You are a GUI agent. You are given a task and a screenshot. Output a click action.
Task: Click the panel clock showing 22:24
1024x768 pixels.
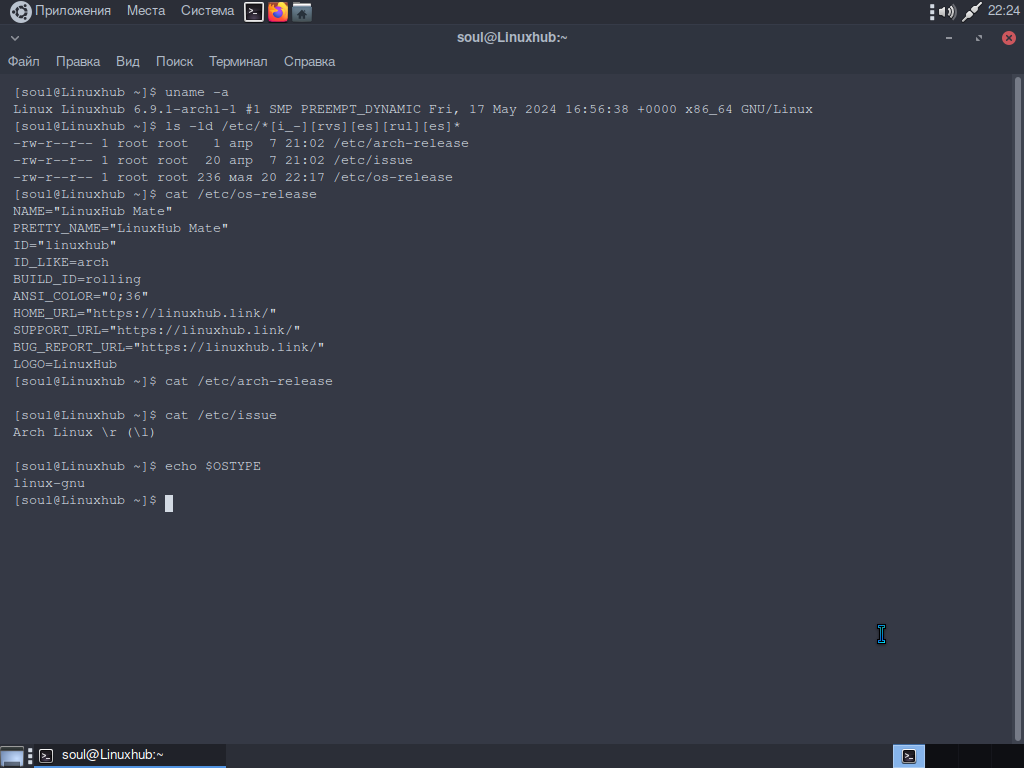[x=1003, y=10]
